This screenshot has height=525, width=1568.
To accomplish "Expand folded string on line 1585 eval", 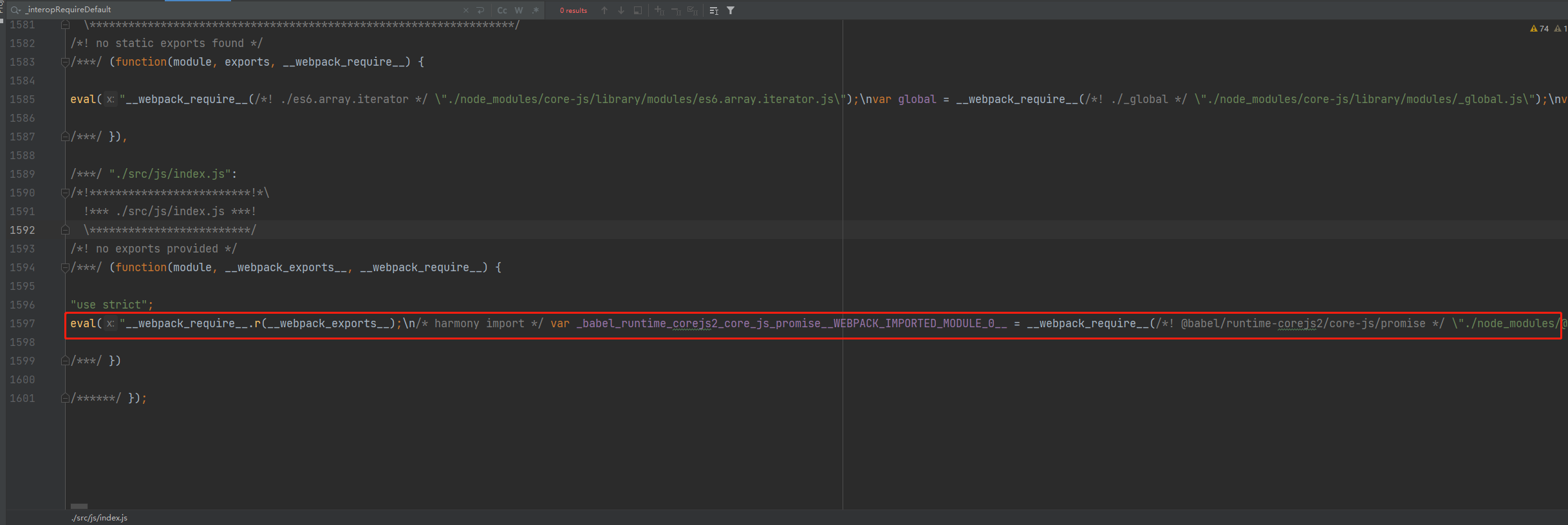I will 111,99.
